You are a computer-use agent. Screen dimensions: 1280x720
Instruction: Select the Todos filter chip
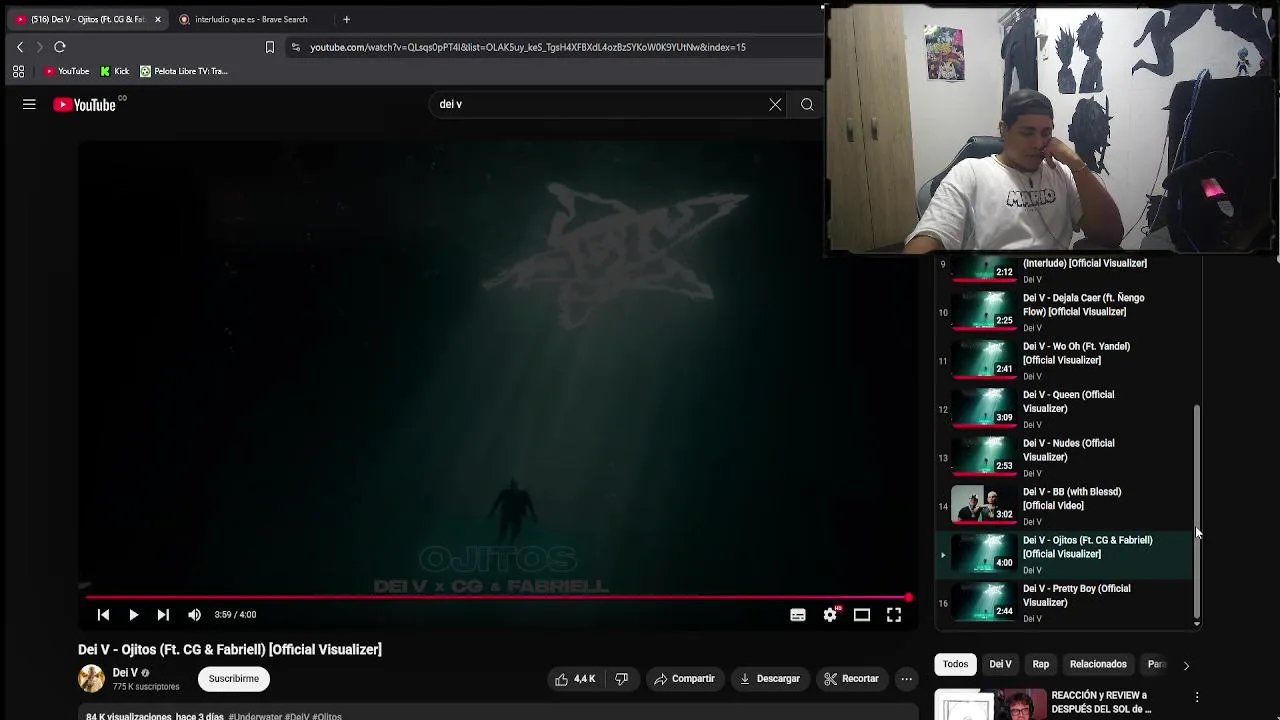click(955, 664)
